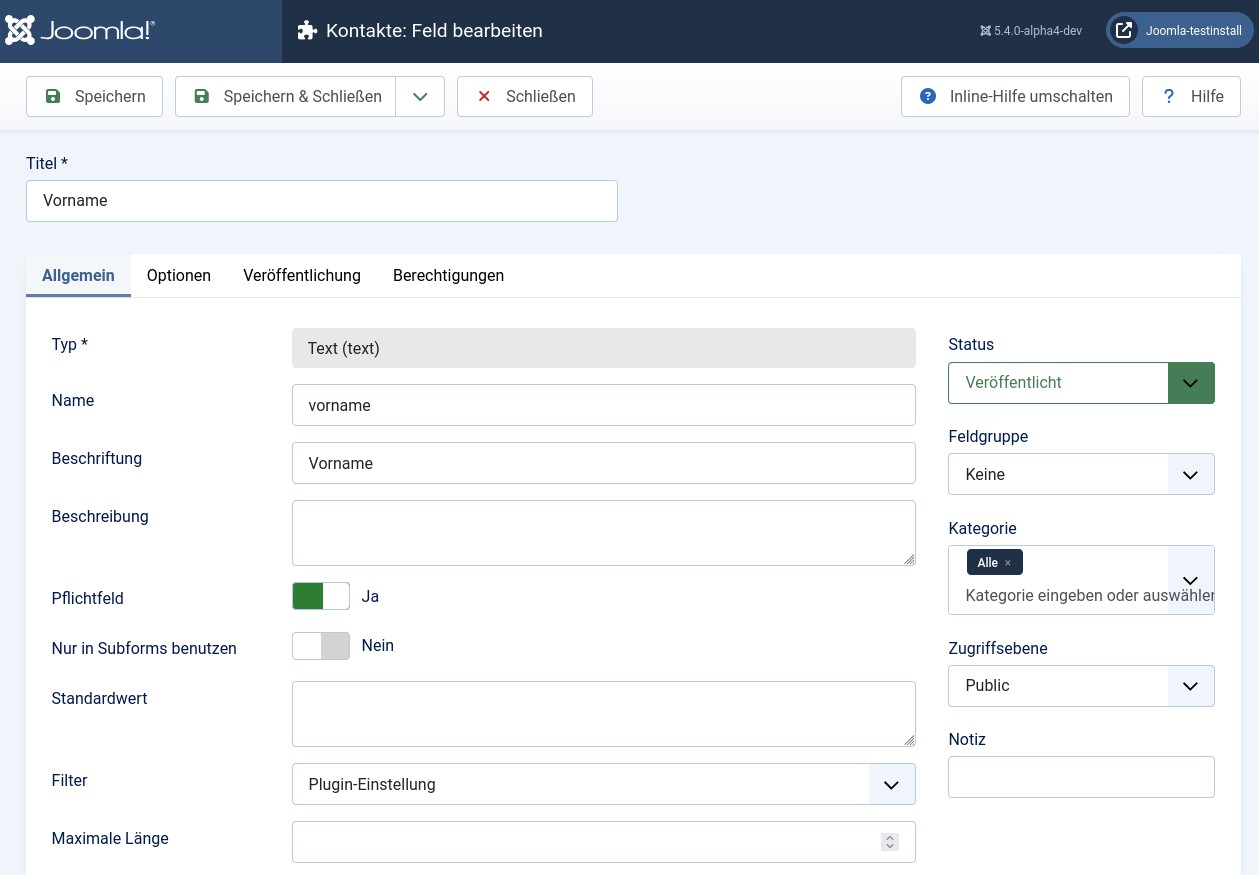Screen dimensions: 1259x875
Task: Switch to the Optionen tab
Action: pos(179,276)
